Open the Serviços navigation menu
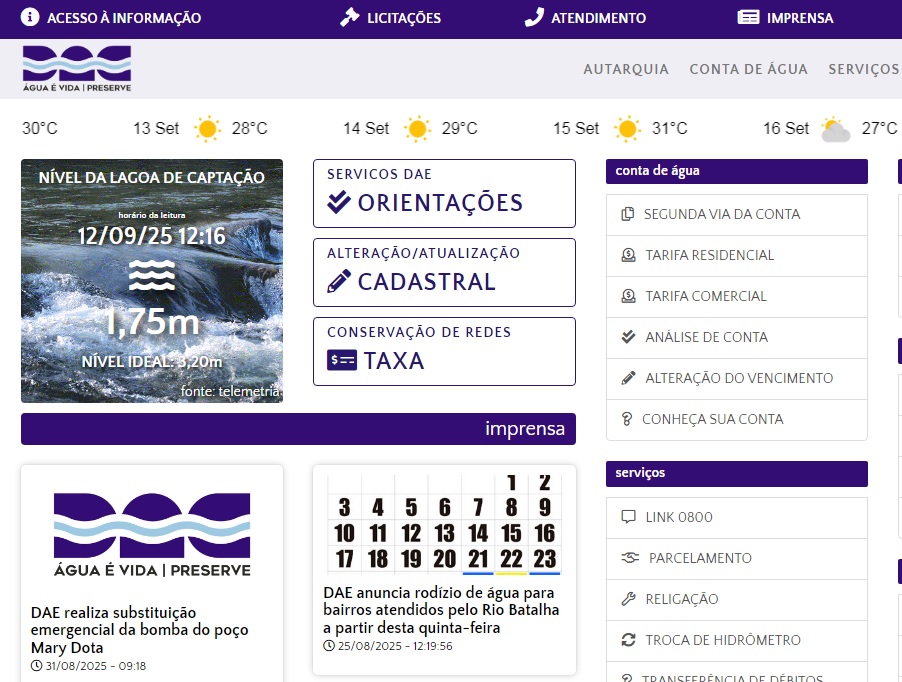This screenshot has width=902, height=682. tap(864, 69)
